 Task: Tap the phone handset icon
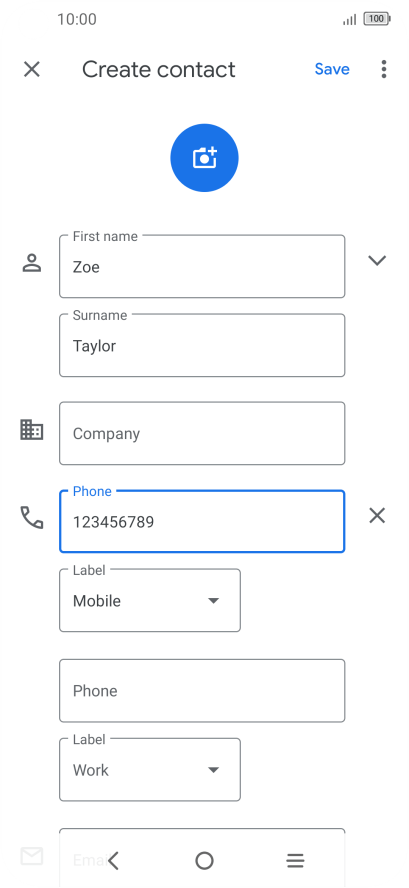tap(32, 517)
